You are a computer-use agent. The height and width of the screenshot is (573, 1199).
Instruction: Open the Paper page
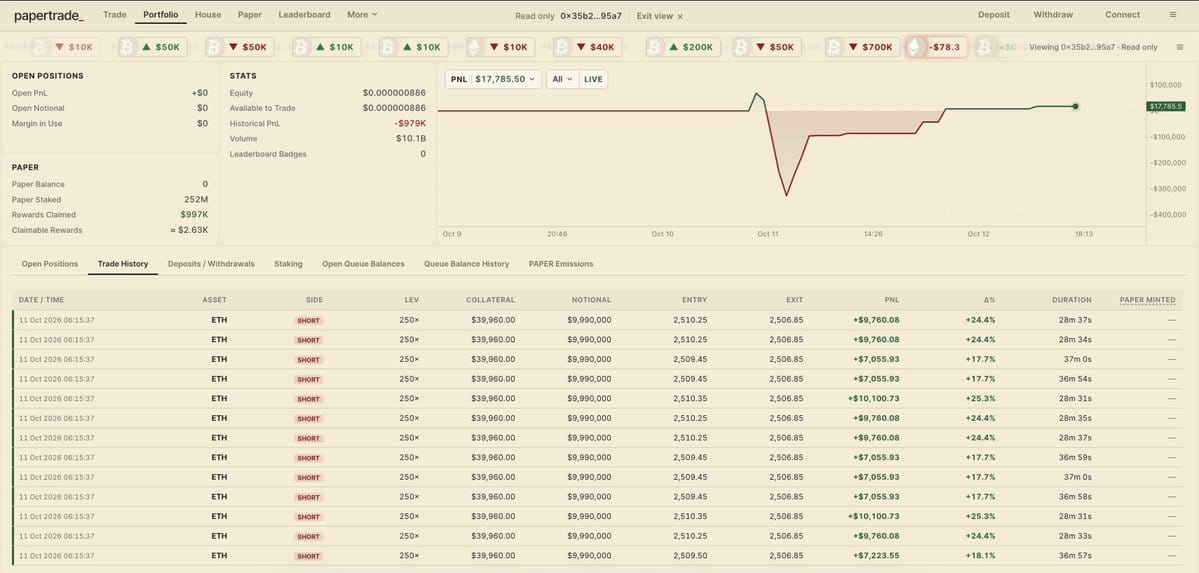(249, 15)
